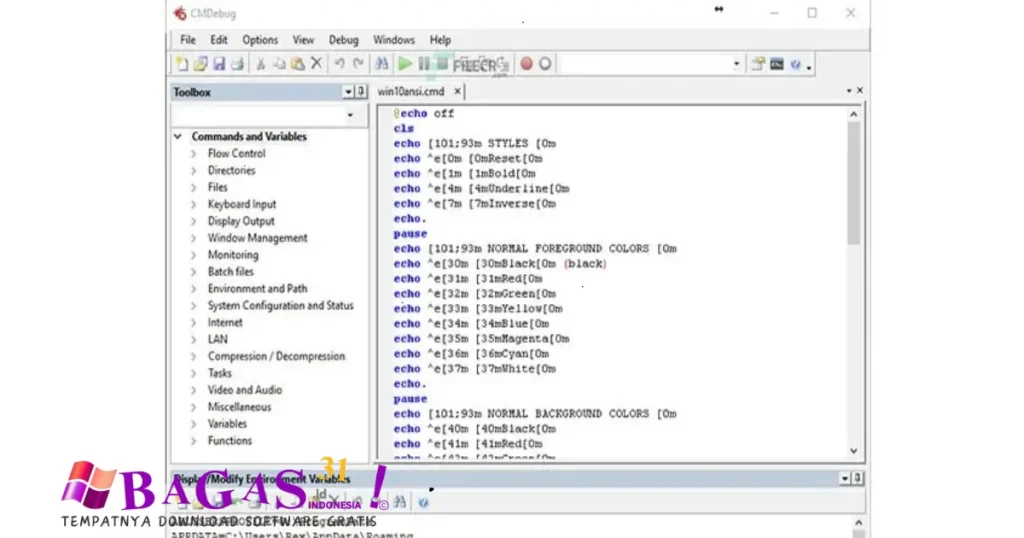Open the command prompt window icon
The image size is (1024, 538).
click(x=776, y=64)
